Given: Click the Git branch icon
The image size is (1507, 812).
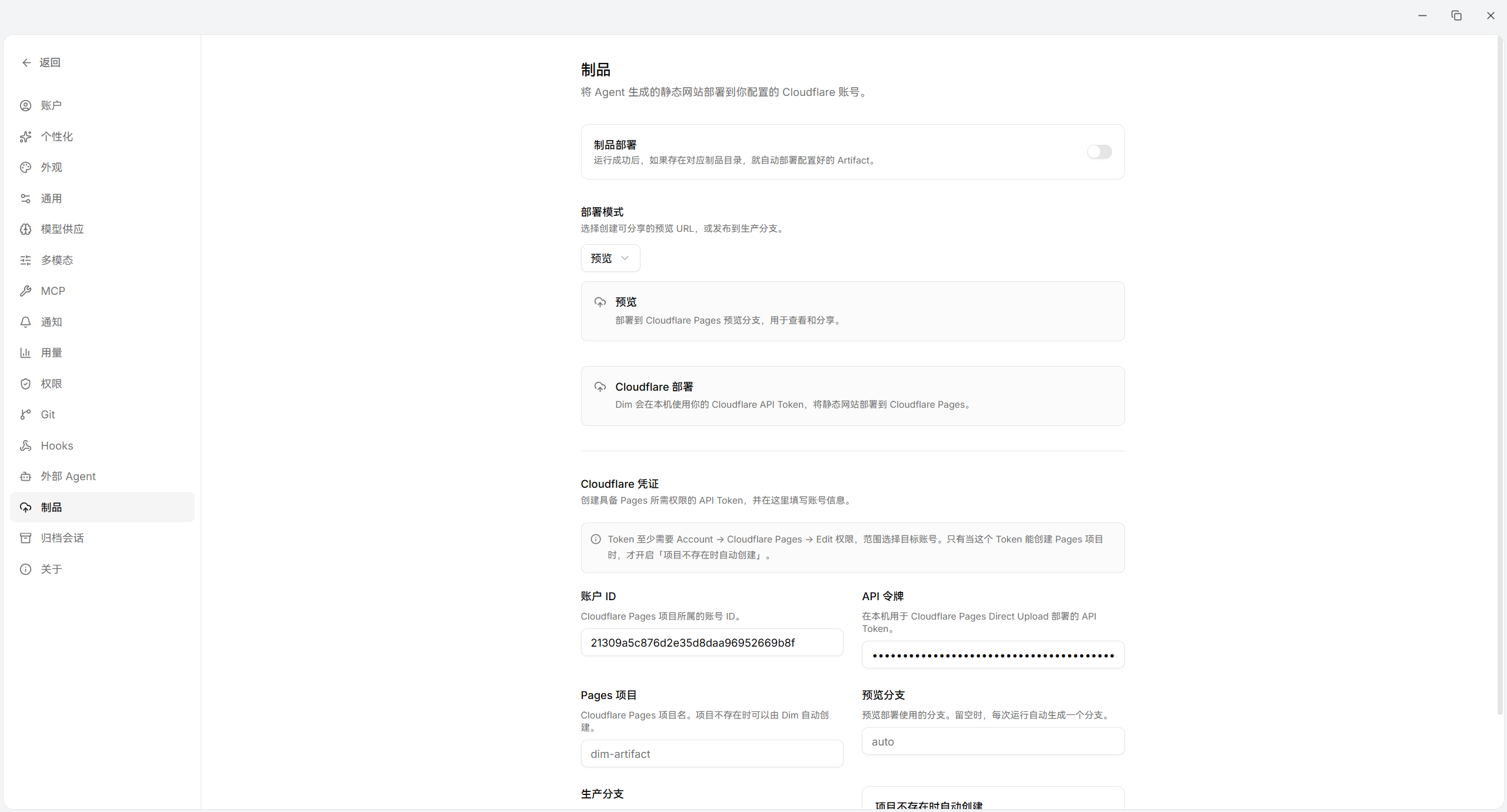Looking at the screenshot, I should pyautogui.click(x=25, y=414).
